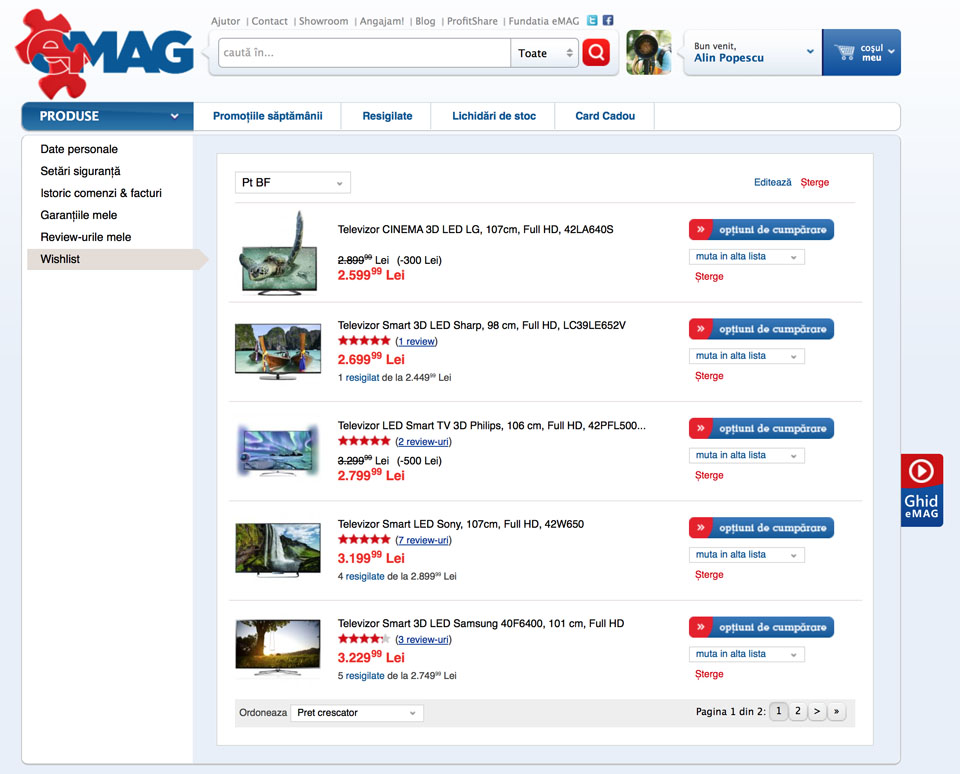The height and width of the screenshot is (774, 960).
Task: Click into the 'caută în...' search field
Action: click(x=365, y=53)
